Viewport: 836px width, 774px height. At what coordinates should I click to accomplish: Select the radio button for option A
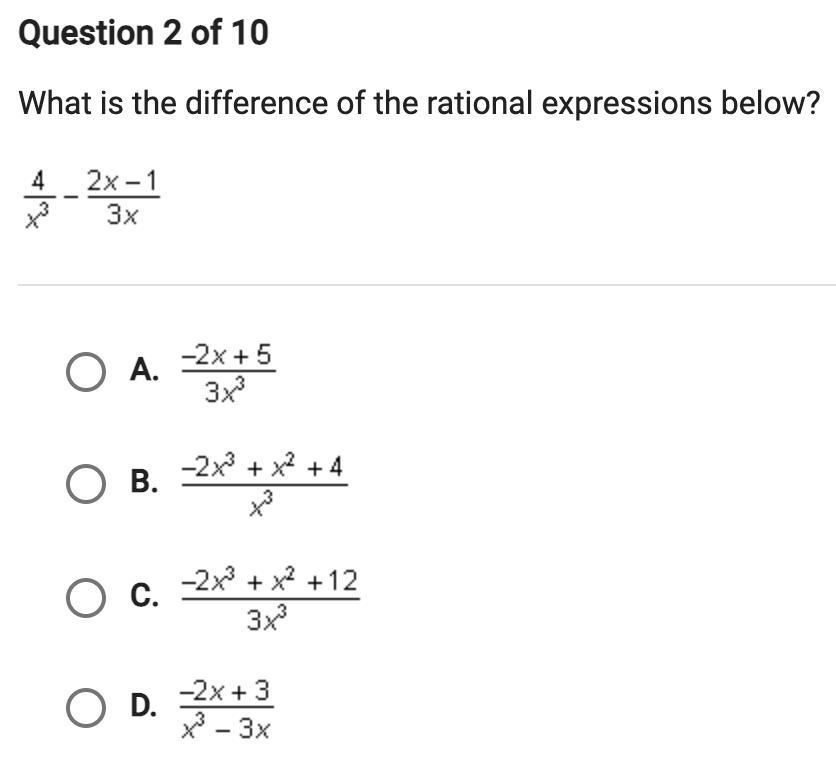[x=85, y=372]
